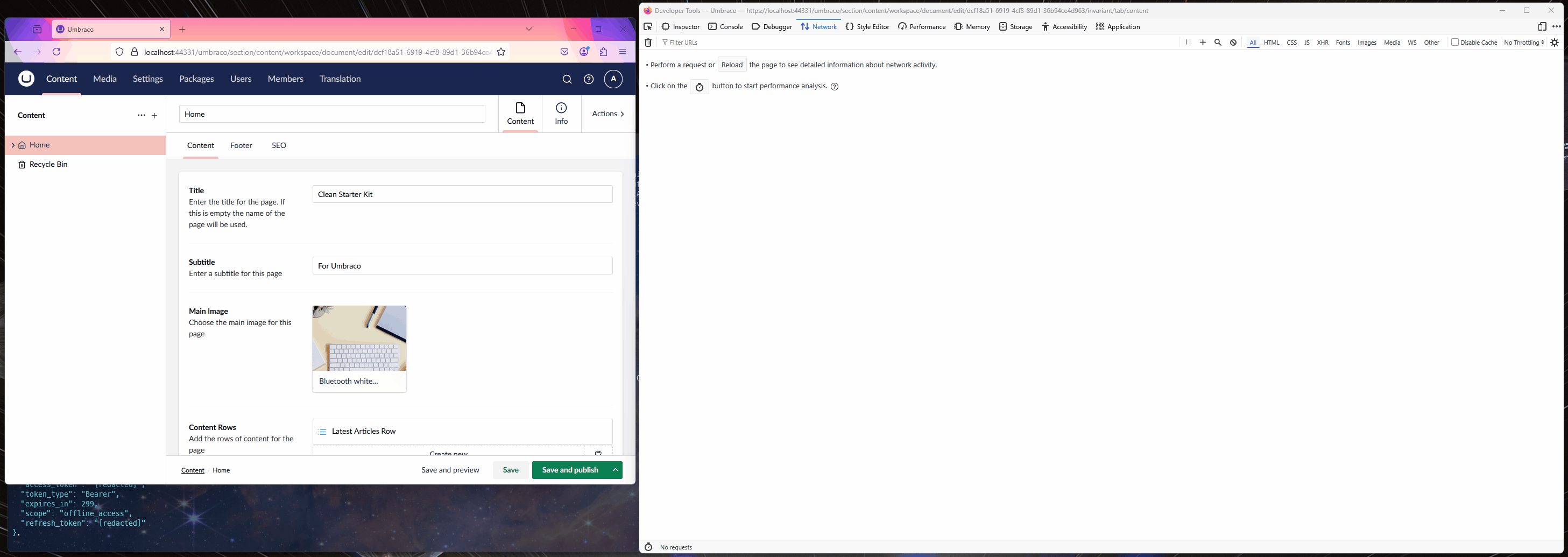Viewport: 1568px width, 557px height.
Task: Pause network recording
Action: coord(1188,43)
